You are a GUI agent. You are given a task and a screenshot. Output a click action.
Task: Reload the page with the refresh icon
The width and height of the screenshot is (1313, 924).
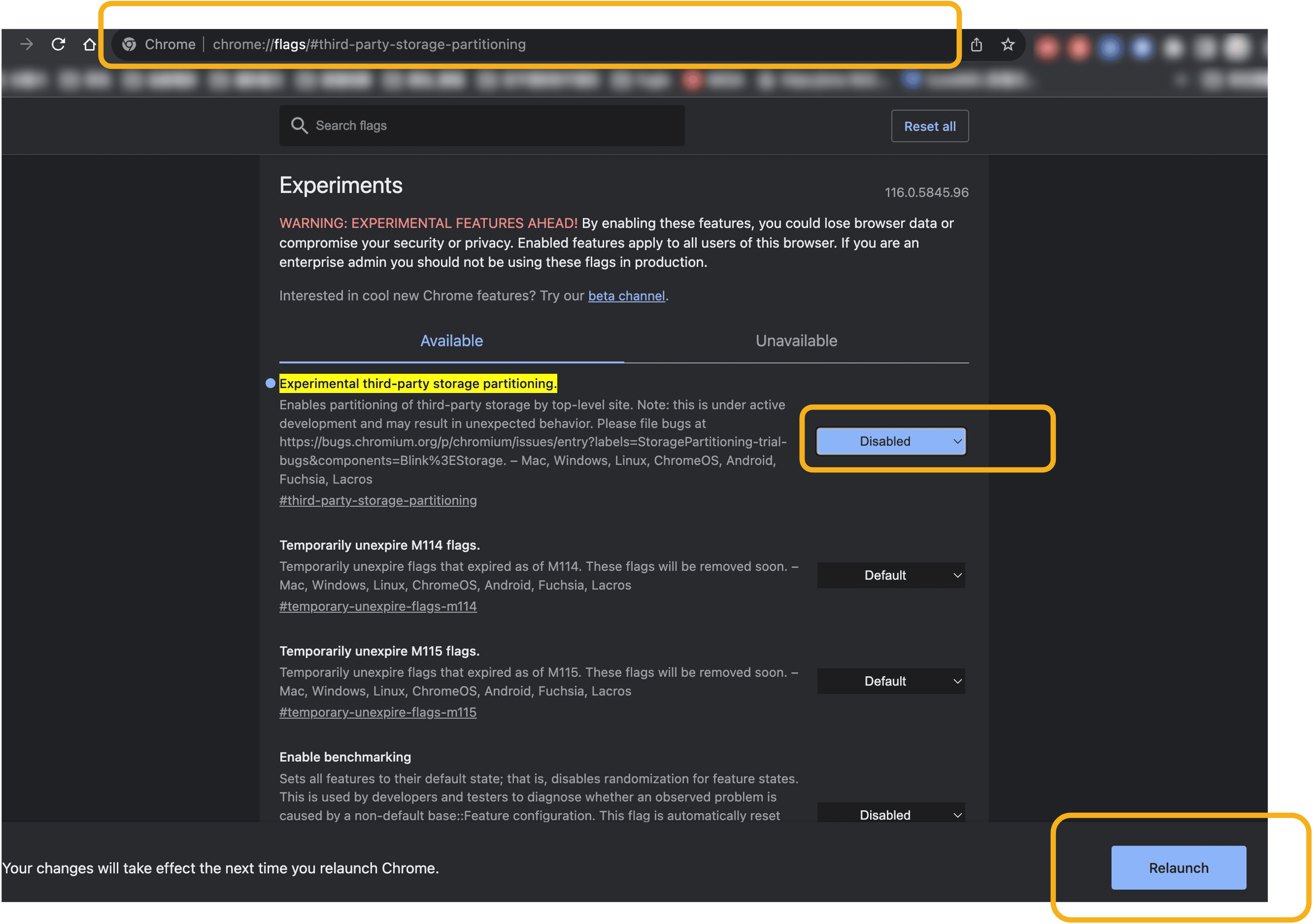coord(58,44)
